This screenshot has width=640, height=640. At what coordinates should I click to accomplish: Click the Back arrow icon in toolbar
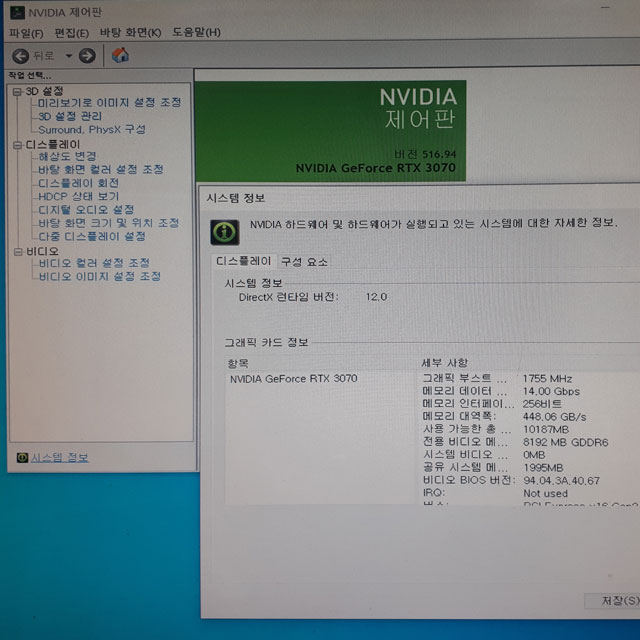(20, 56)
